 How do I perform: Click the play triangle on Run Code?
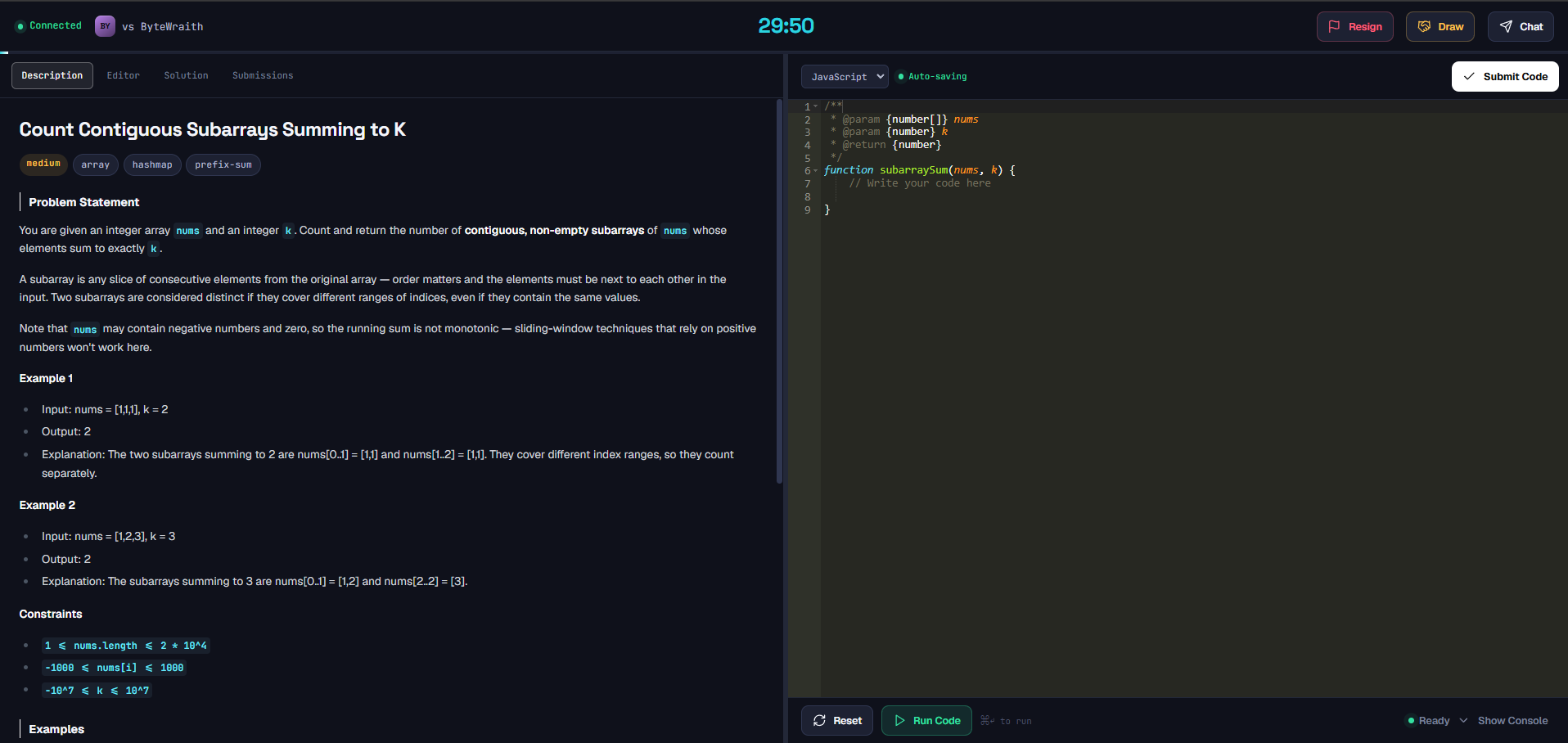coord(899,720)
